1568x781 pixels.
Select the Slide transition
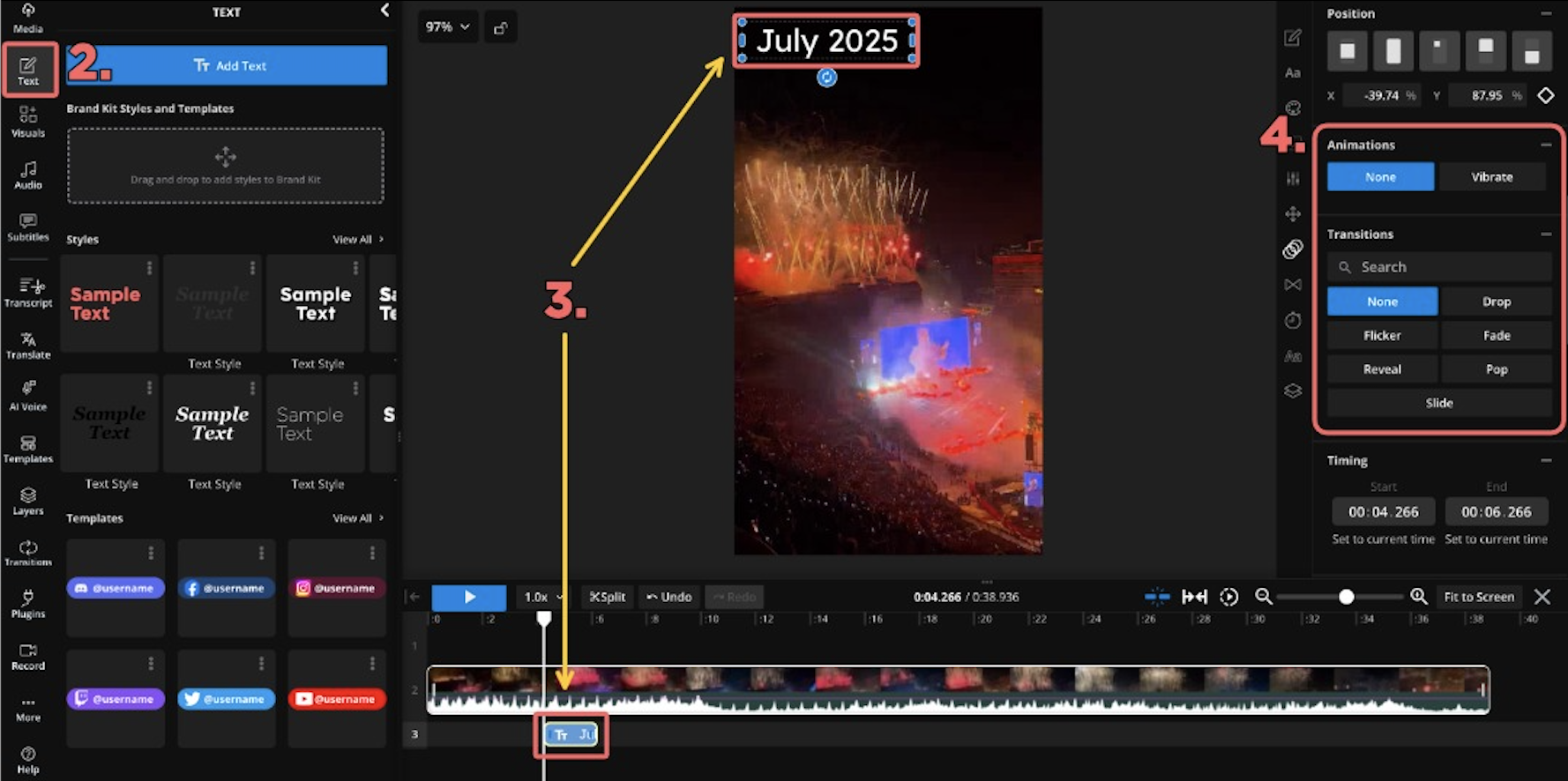tap(1439, 403)
